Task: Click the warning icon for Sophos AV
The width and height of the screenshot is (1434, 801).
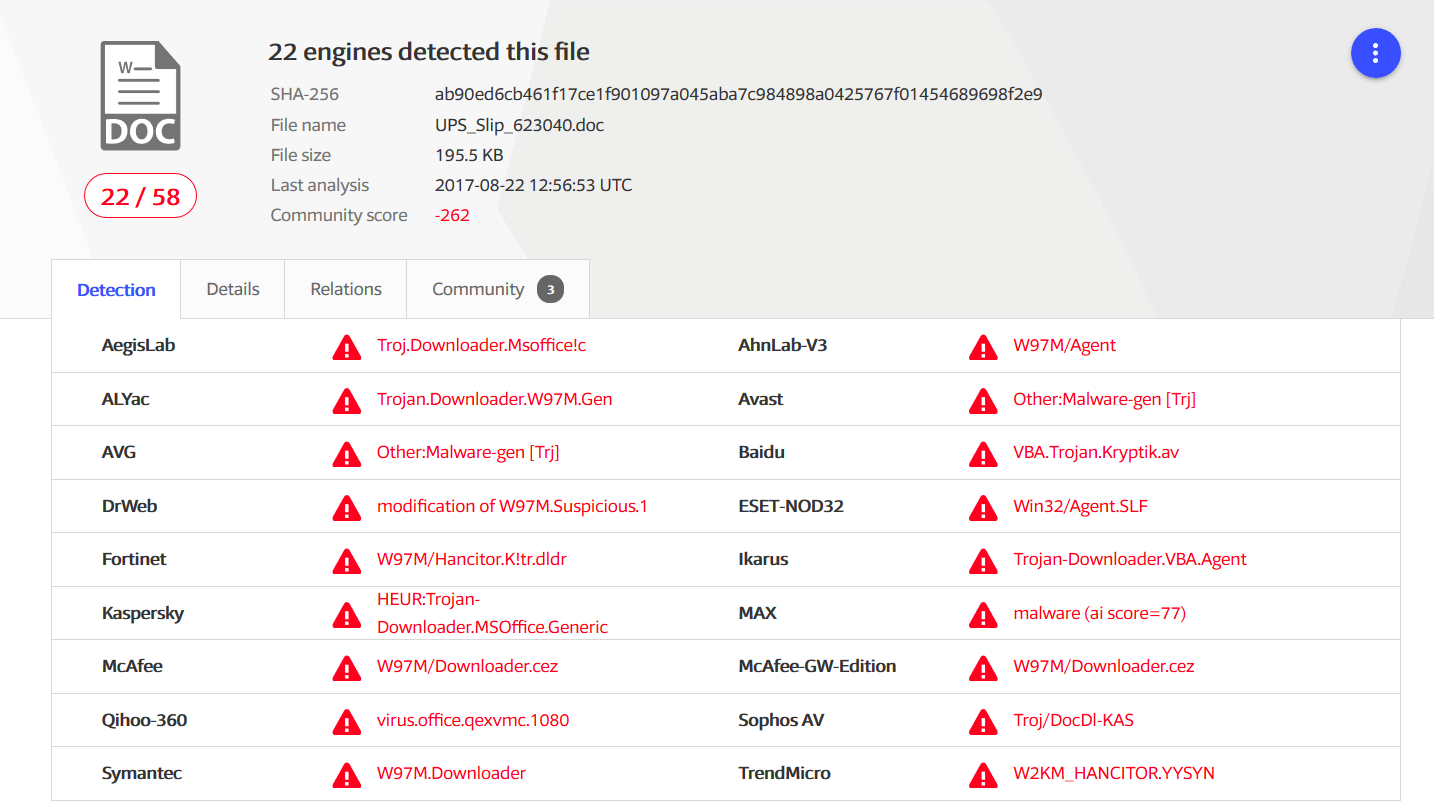Action: pos(983,721)
